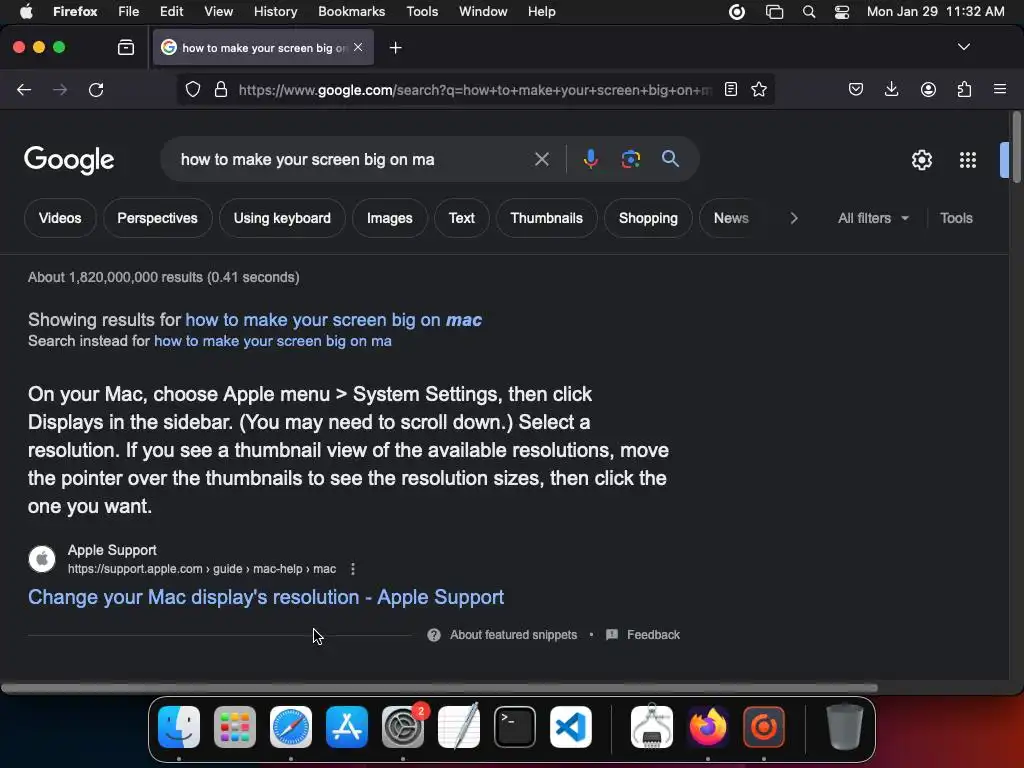Click the address bar URL
The width and height of the screenshot is (1024, 768).
475,90
